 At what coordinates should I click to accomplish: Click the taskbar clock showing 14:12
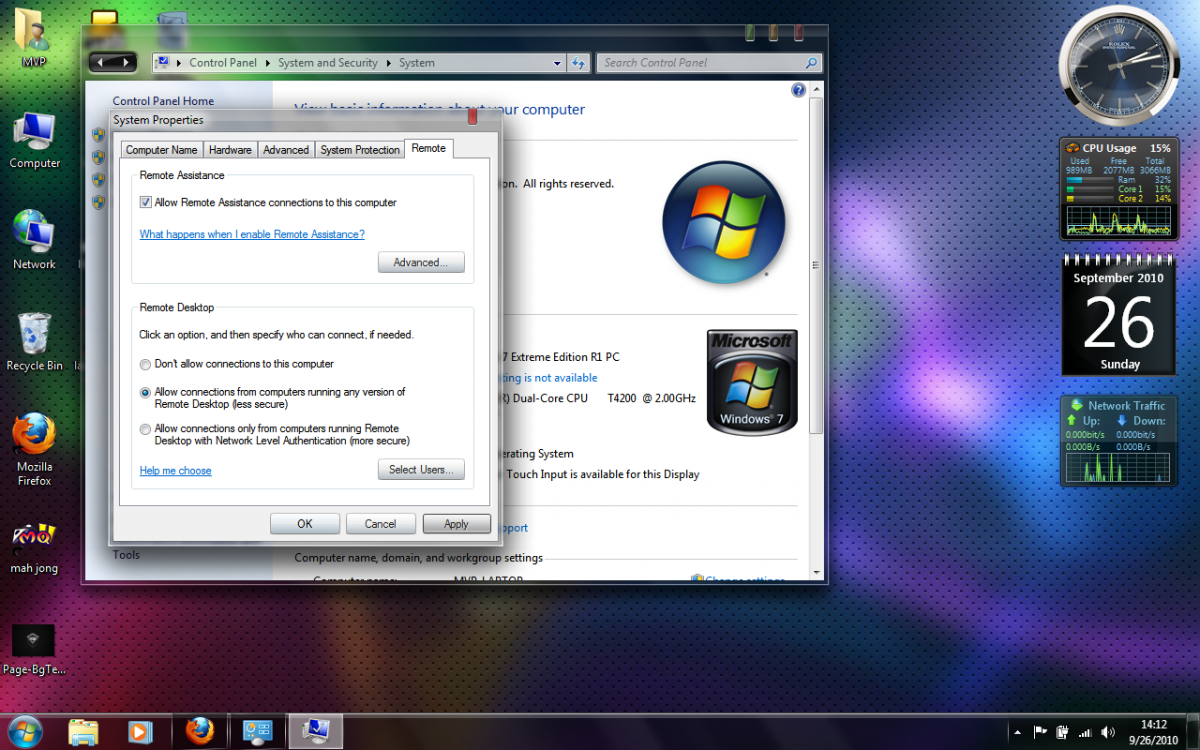(1153, 732)
